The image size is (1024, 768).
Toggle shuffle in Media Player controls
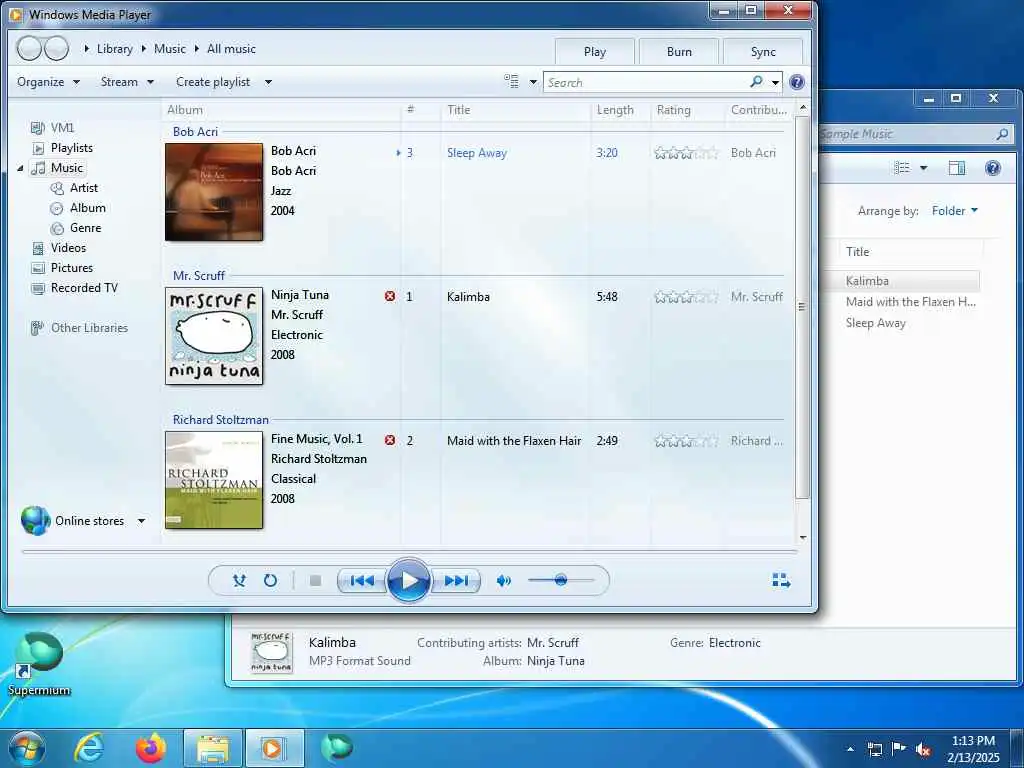coord(239,581)
